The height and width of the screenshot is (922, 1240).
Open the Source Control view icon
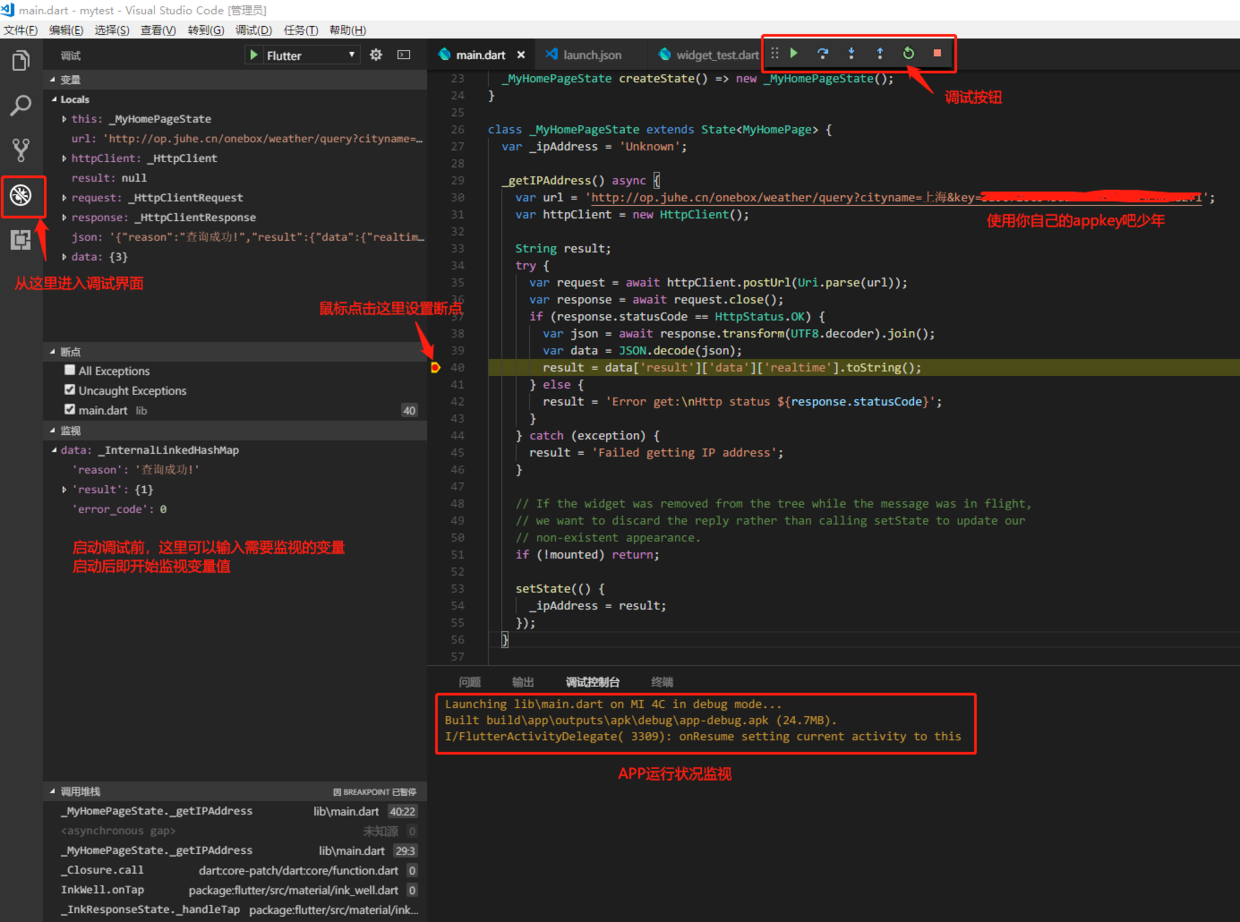pyautogui.click(x=21, y=150)
